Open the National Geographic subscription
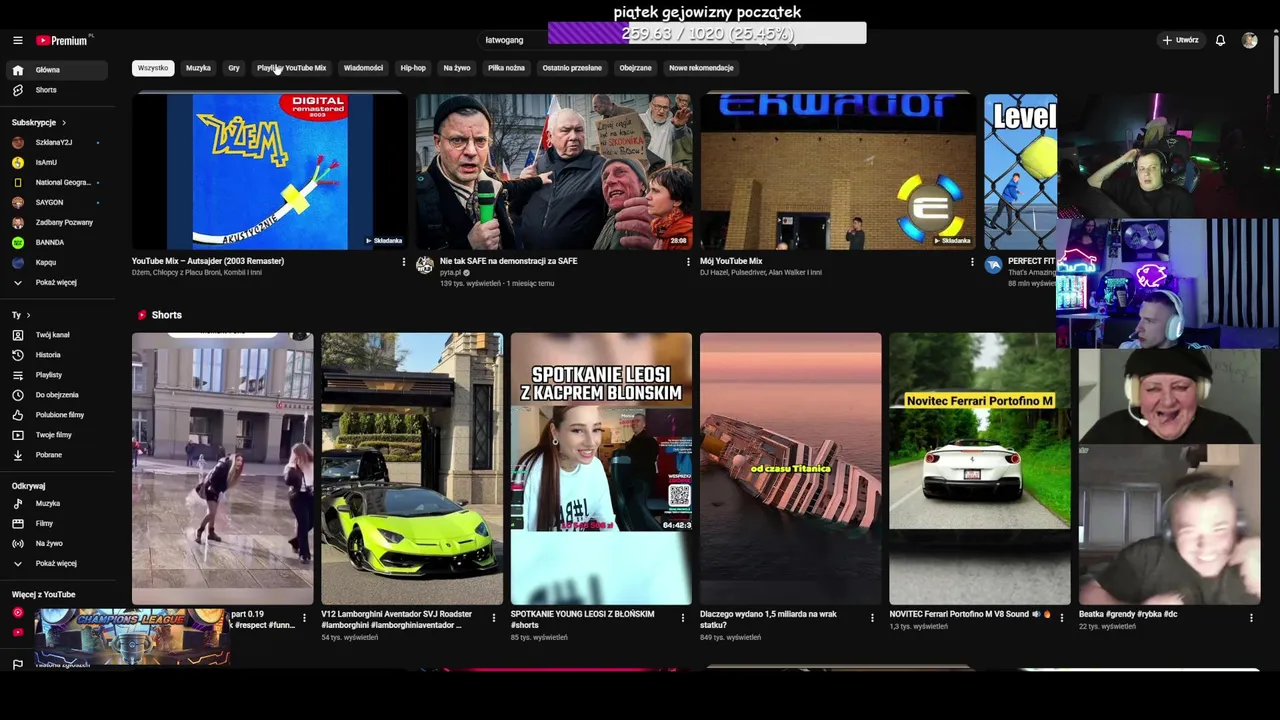Image resolution: width=1280 pixels, height=720 pixels. point(57,182)
